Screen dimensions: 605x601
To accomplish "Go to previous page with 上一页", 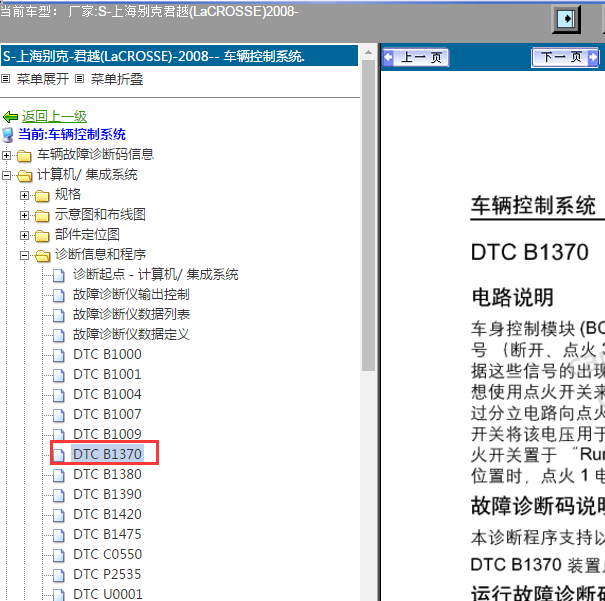I will click(x=416, y=58).
